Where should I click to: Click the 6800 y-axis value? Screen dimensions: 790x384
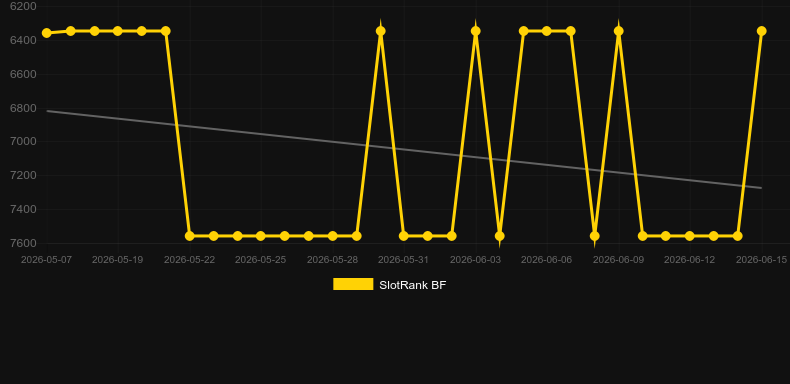pyautogui.click(x=23, y=108)
